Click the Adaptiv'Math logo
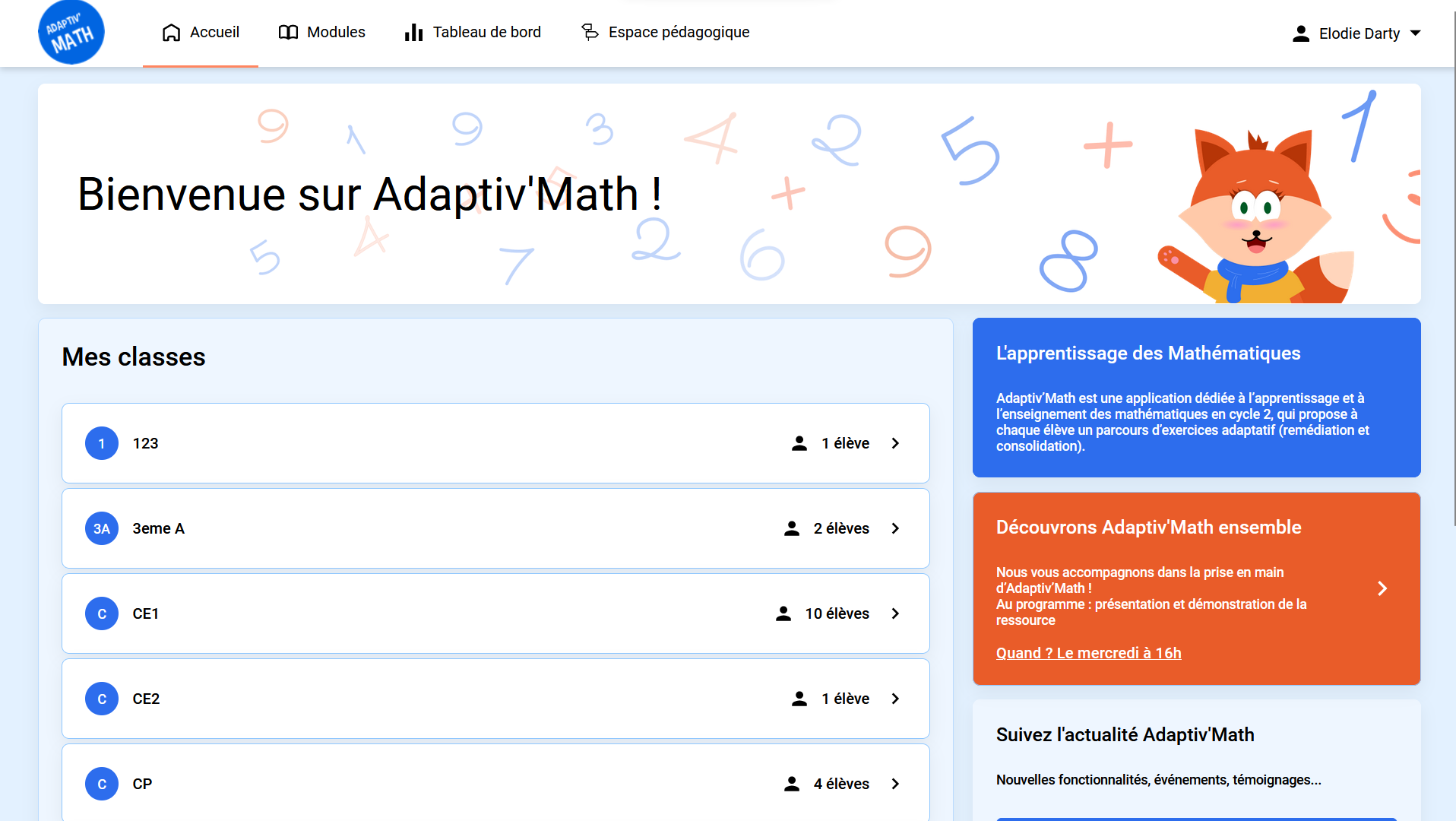The width and height of the screenshot is (1456, 821). [x=71, y=33]
